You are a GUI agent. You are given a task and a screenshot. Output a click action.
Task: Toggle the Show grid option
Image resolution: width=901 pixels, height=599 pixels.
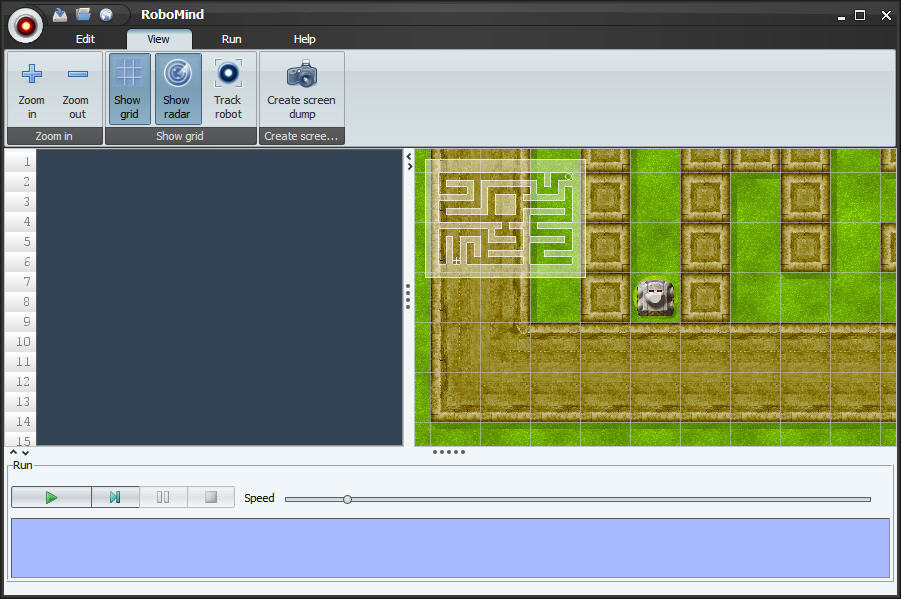point(129,89)
